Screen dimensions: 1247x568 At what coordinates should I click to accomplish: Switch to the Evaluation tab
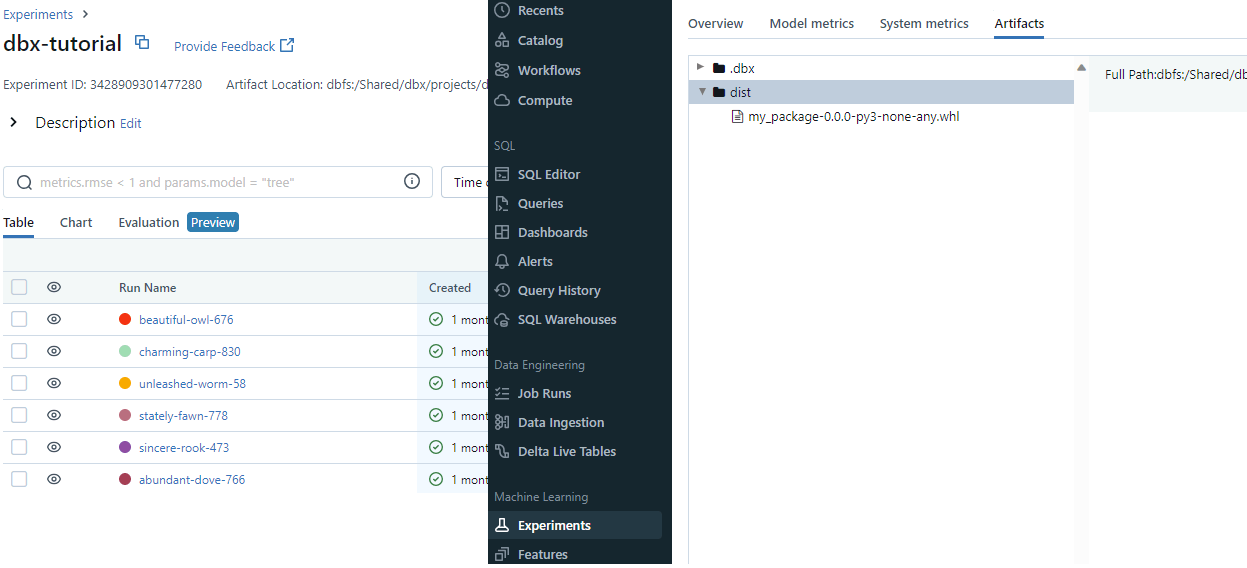pyautogui.click(x=149, y=222)
